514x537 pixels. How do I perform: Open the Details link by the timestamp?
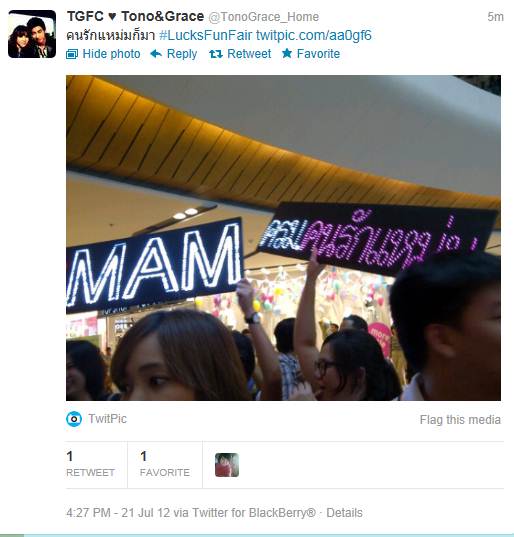click(x=344, y=513)
